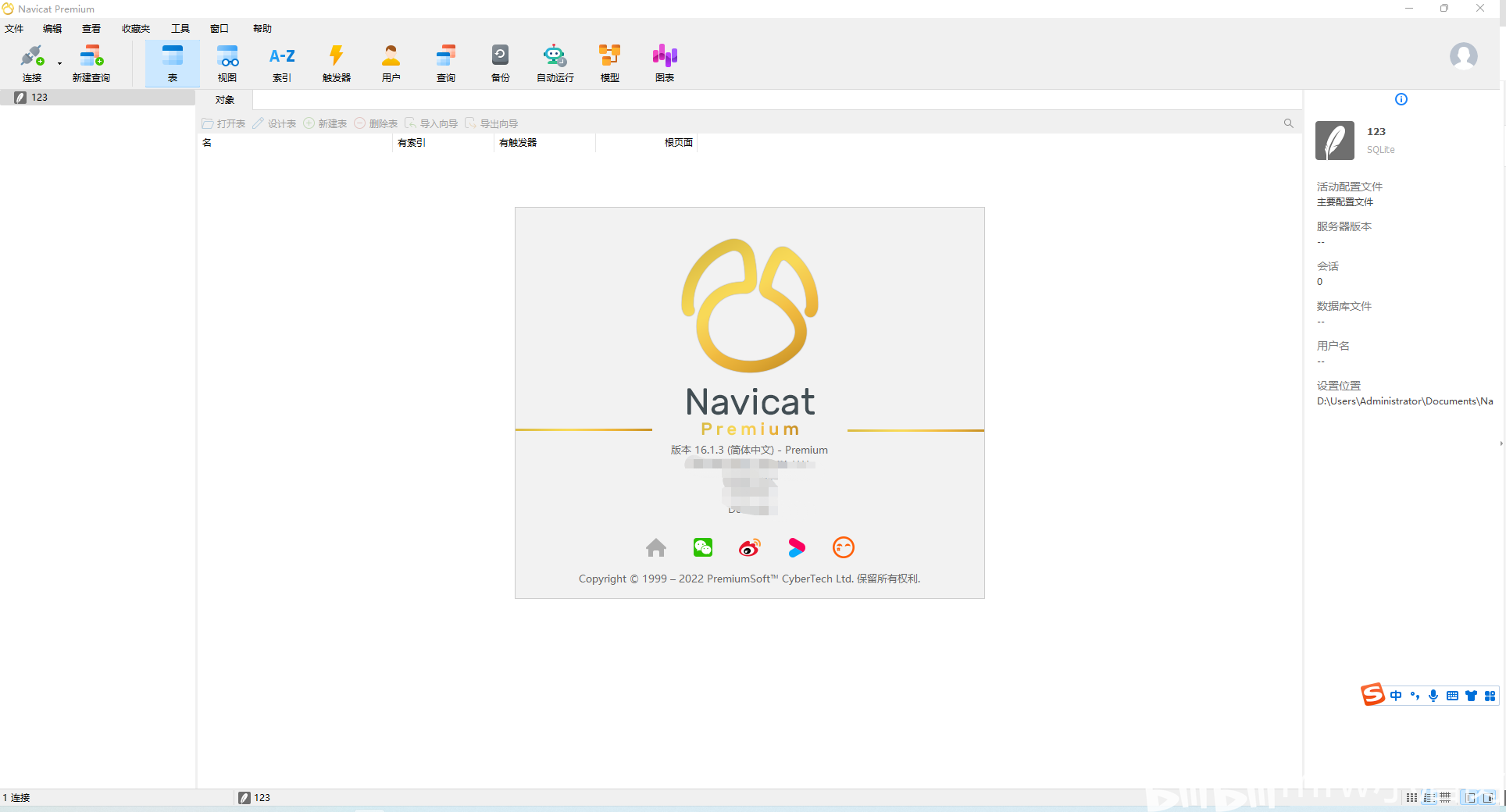Sort by the 名 column header
Viewport: 1506px width, 812px height.
tap(294, 143)
